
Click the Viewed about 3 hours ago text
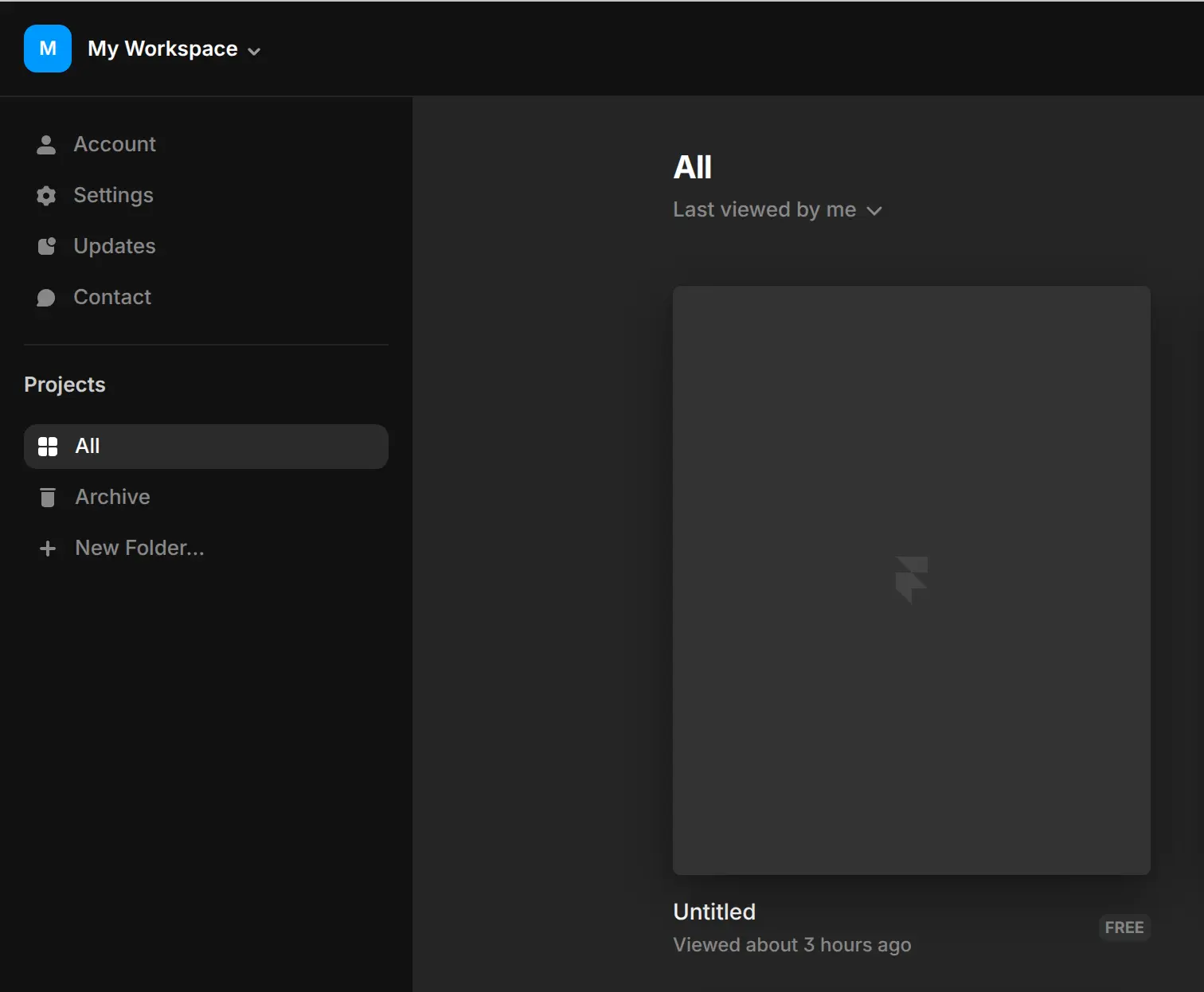792,945
